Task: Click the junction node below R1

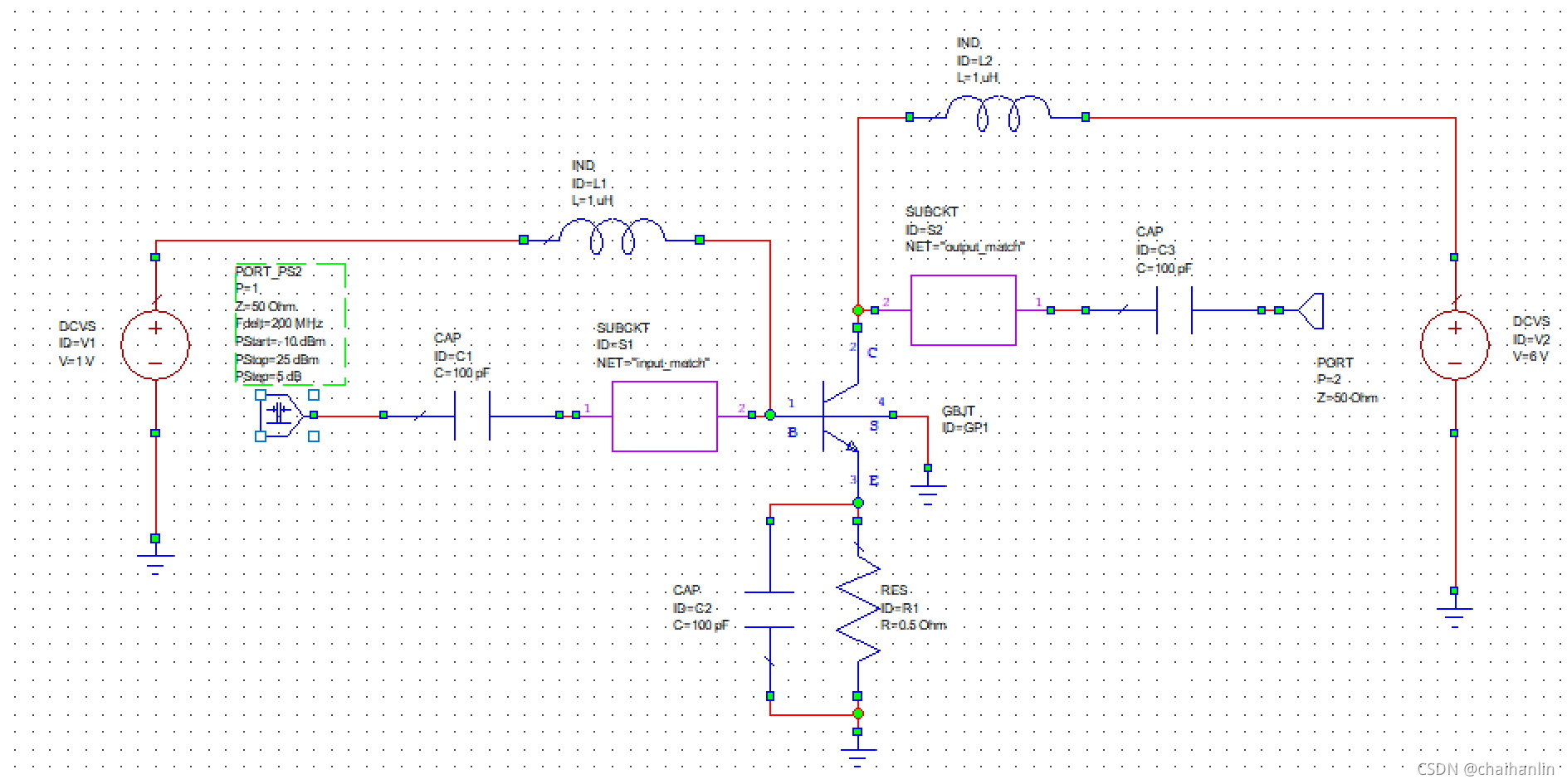Action: tap(858, 713)
